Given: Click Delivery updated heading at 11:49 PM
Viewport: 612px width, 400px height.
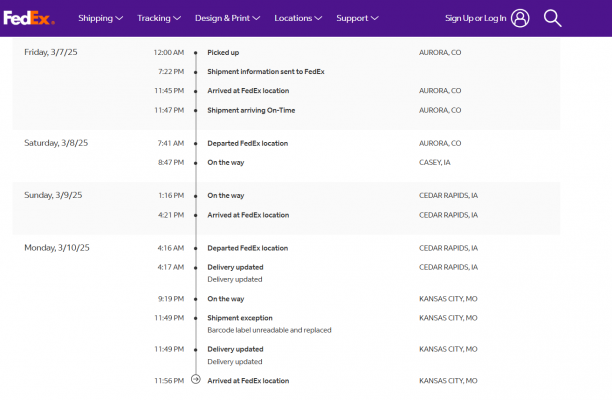Looking at the screenshot, I should [235, 349].
